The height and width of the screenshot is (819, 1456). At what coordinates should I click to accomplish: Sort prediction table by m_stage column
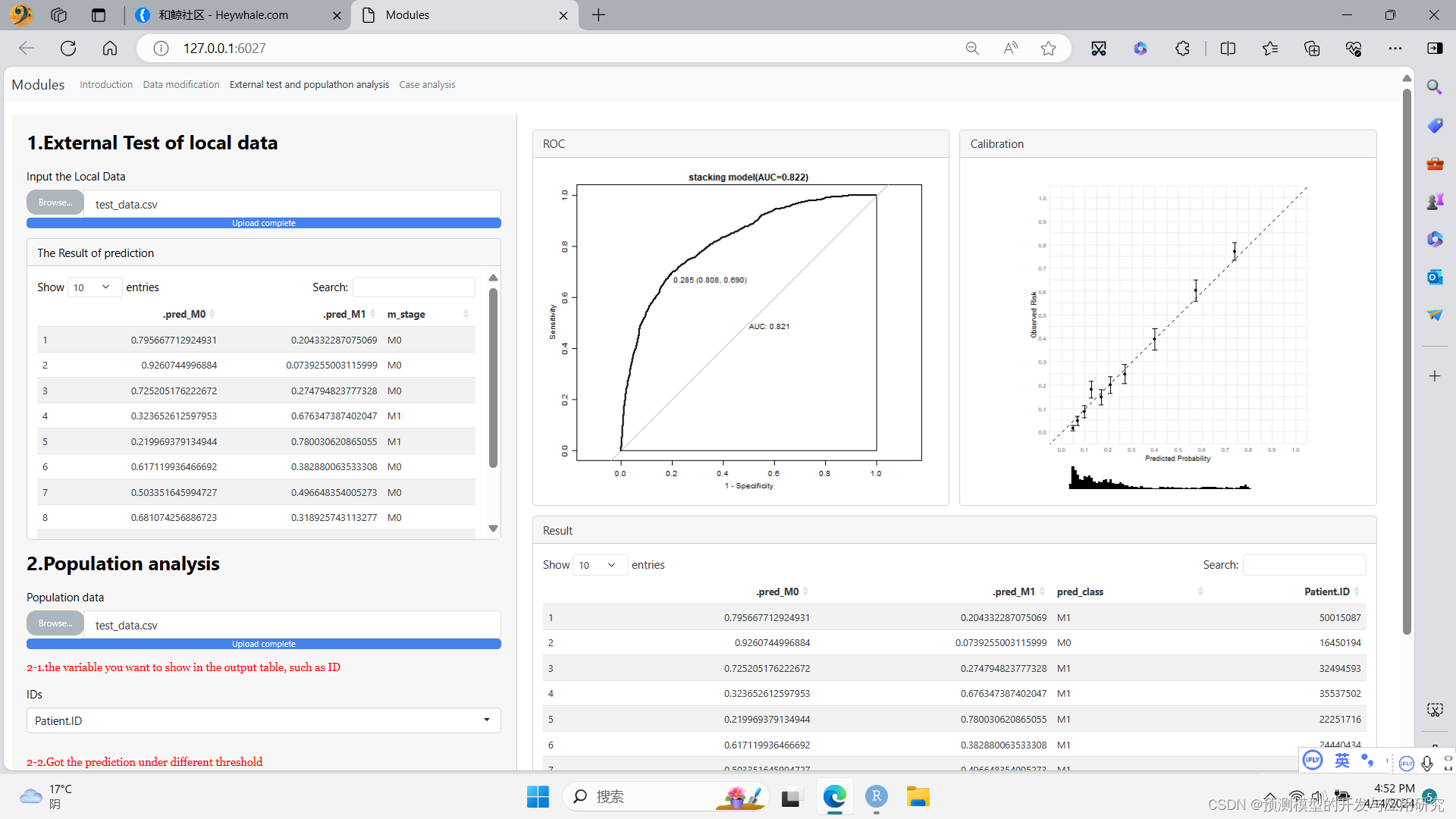(428, 314)
